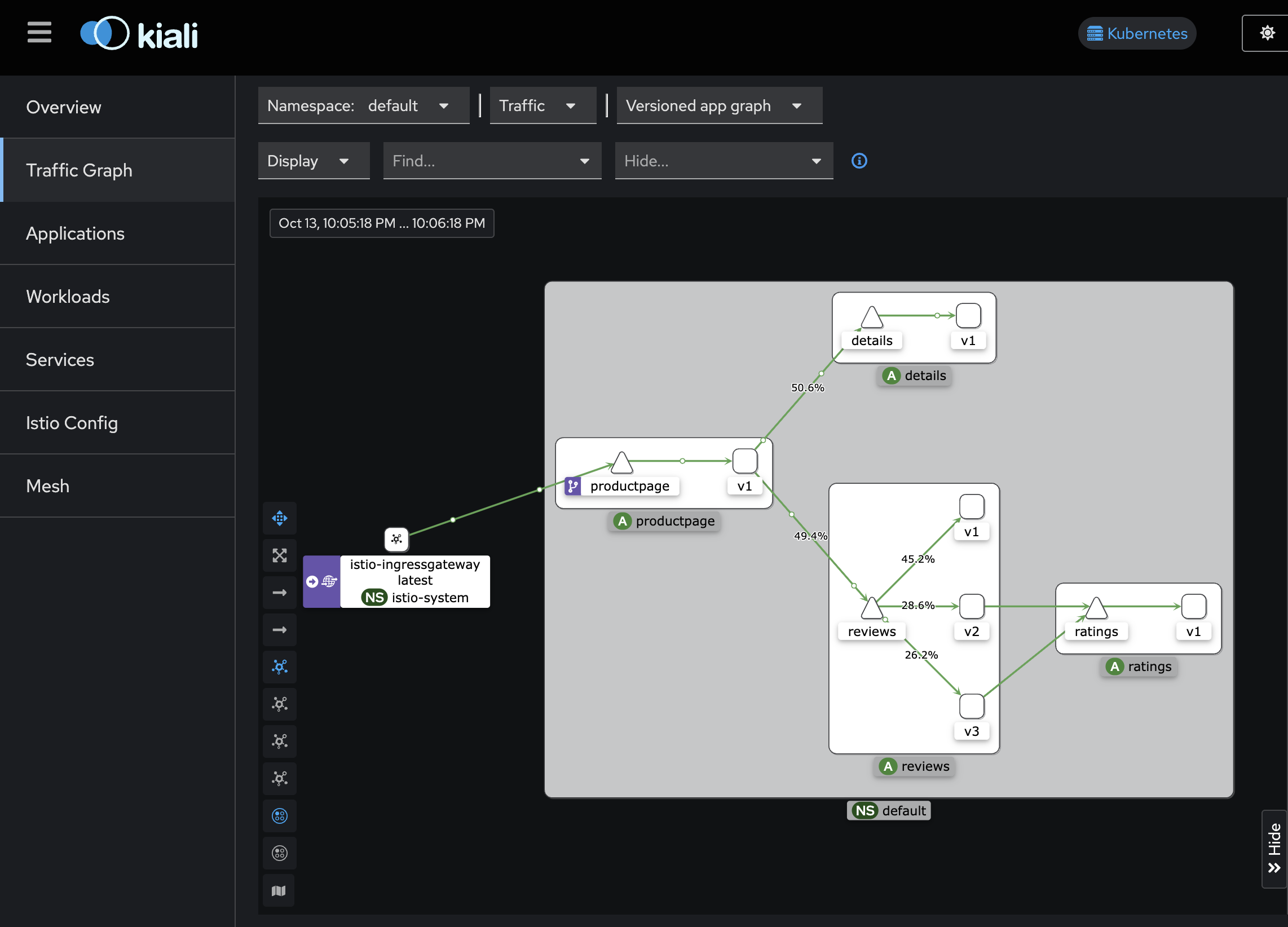Expand the Versioned app graph dropdown

tap(719, 105)
